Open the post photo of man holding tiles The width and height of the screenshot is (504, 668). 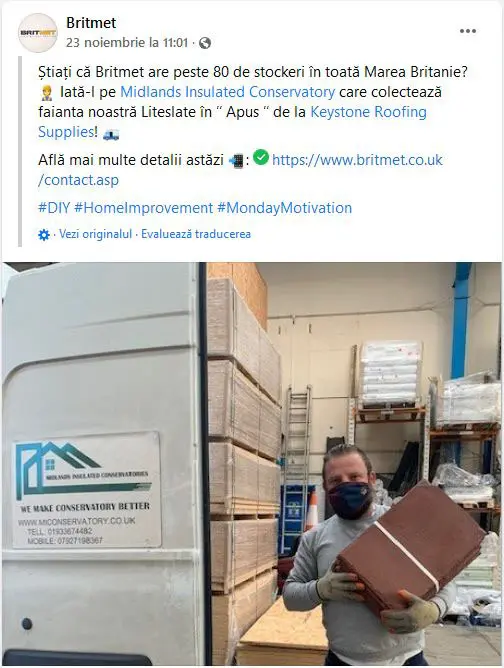pos(252,464)
